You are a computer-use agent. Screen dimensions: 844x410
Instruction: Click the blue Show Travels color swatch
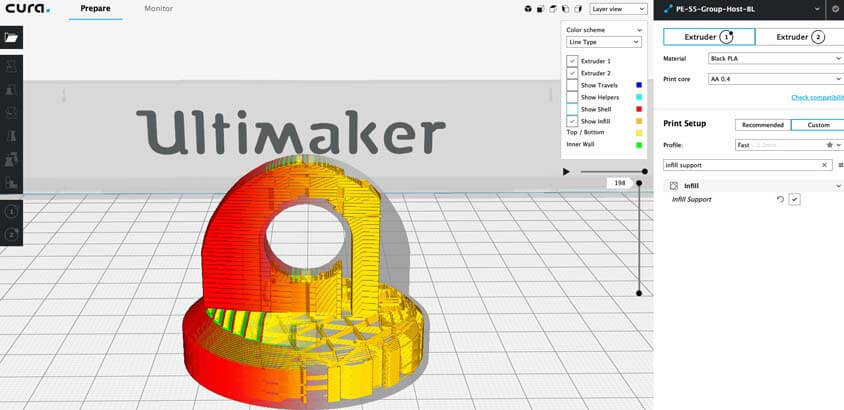tap(639, 85)
